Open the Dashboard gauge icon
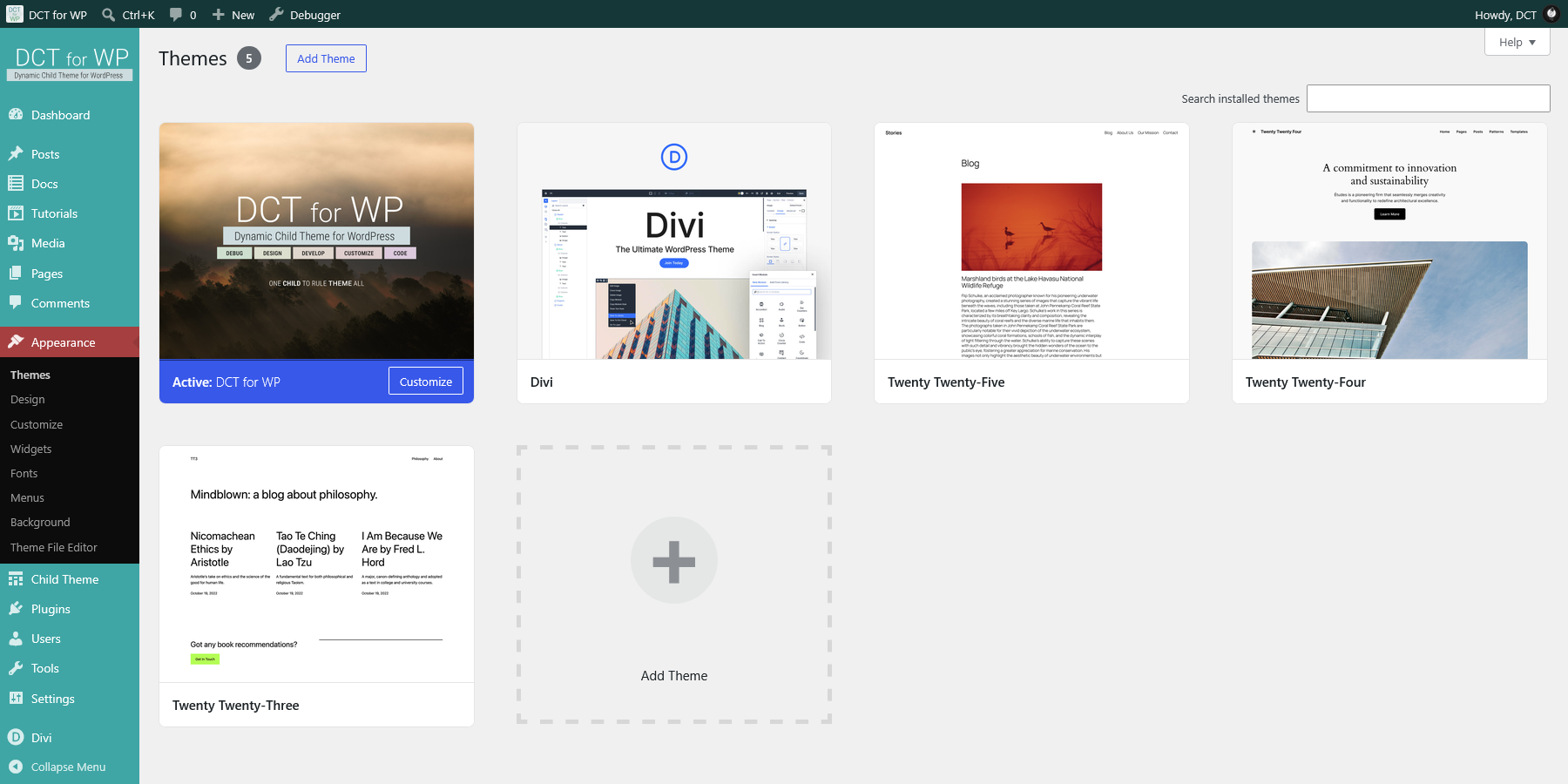This screenshot has height=784, width=1568. [x=16, y=115]
